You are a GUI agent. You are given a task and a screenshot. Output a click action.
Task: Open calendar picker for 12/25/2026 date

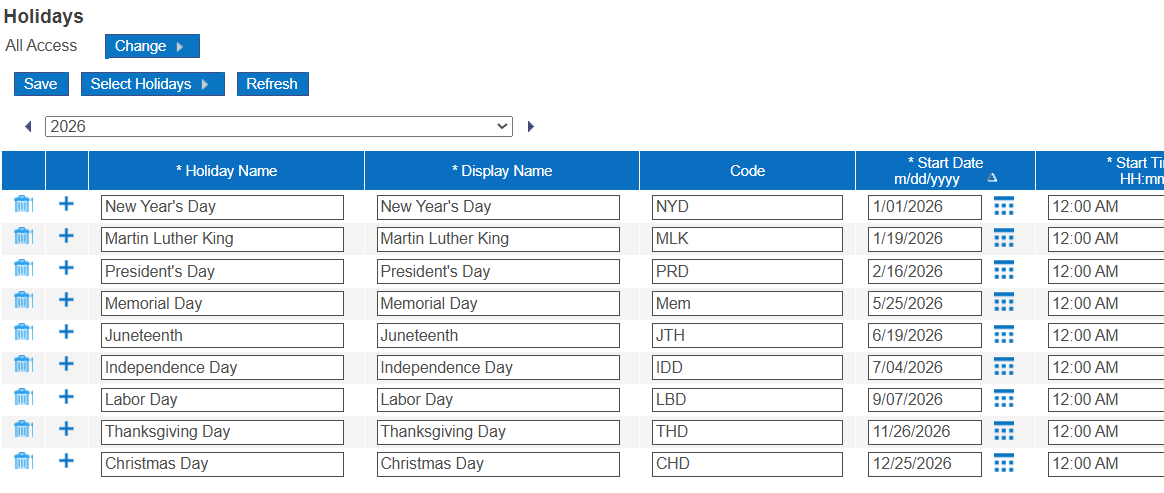click(x=1004, y=463)
